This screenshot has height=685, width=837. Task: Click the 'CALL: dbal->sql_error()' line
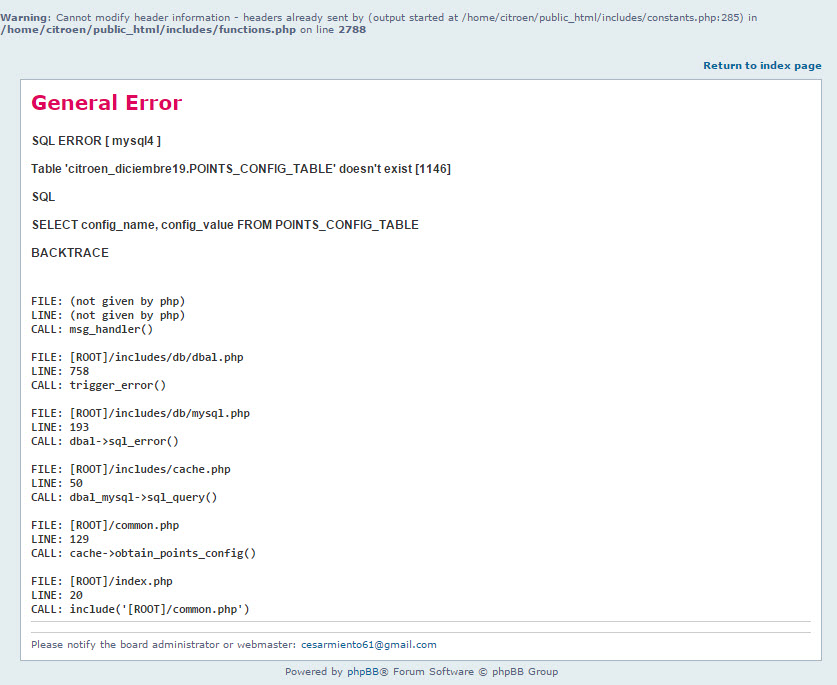click(x=105, y=441)
